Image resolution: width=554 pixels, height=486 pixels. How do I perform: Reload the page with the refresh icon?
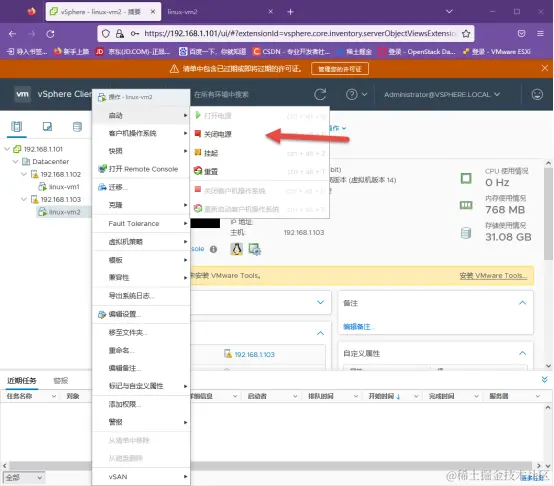50,34
